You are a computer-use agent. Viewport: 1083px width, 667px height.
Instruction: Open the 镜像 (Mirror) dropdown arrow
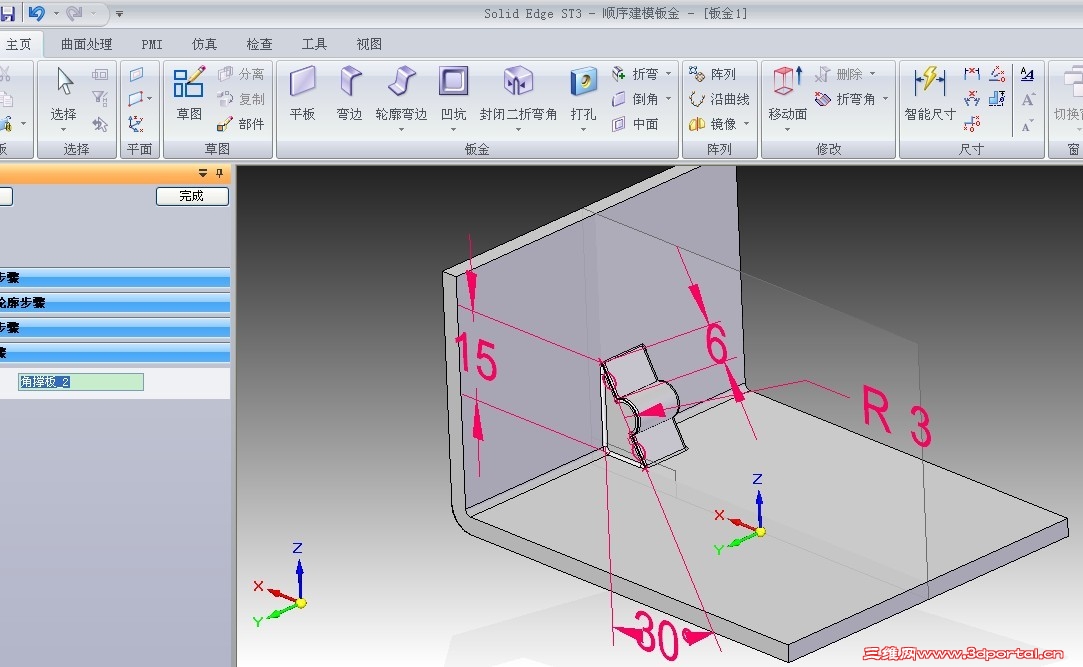pyautogui.click(x=747, y=124)
